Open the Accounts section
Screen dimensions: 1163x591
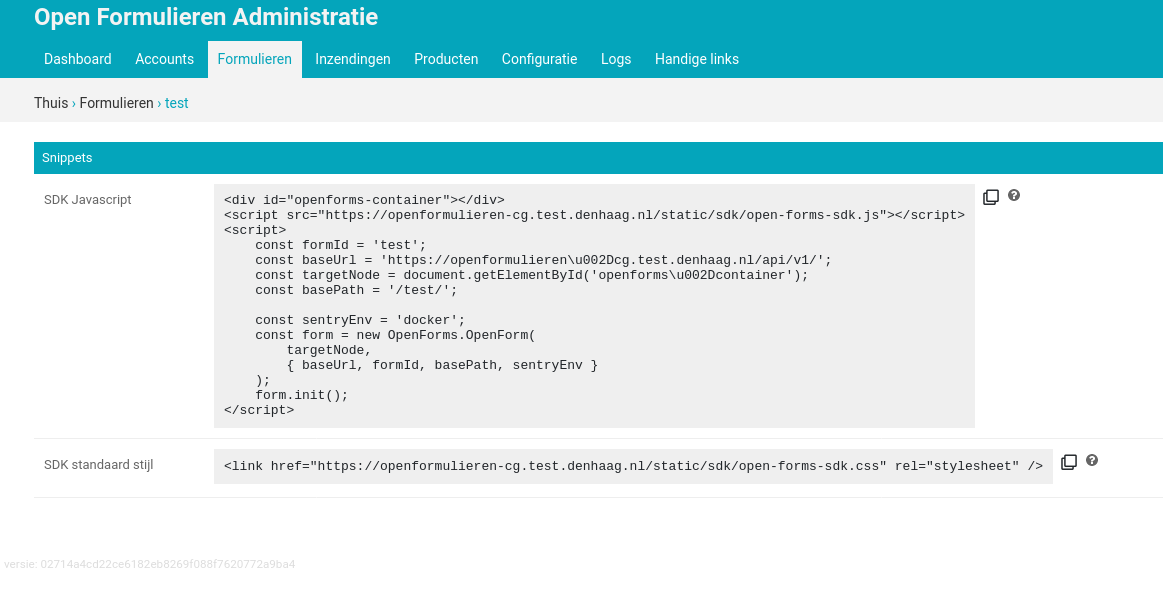pos(164,59)
